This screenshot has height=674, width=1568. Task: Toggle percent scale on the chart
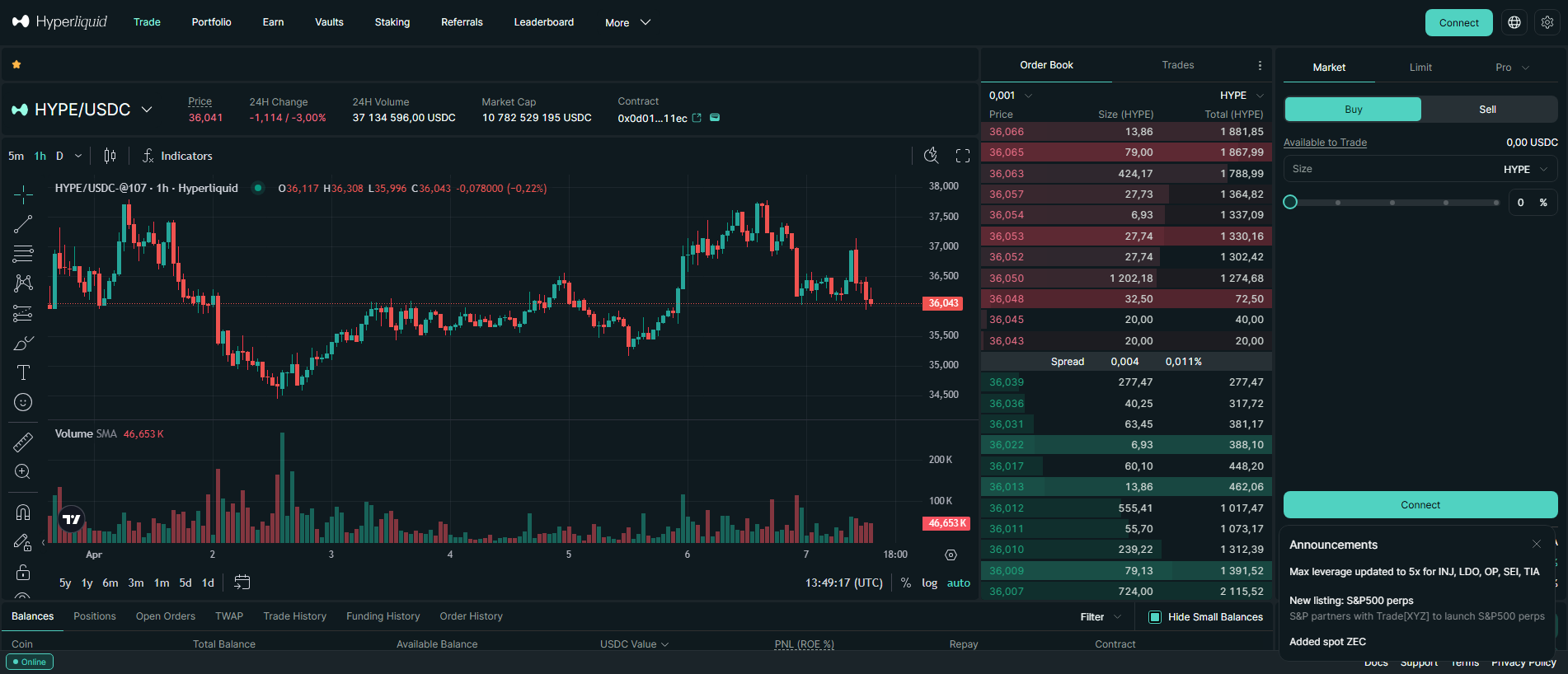click(906, 583)
